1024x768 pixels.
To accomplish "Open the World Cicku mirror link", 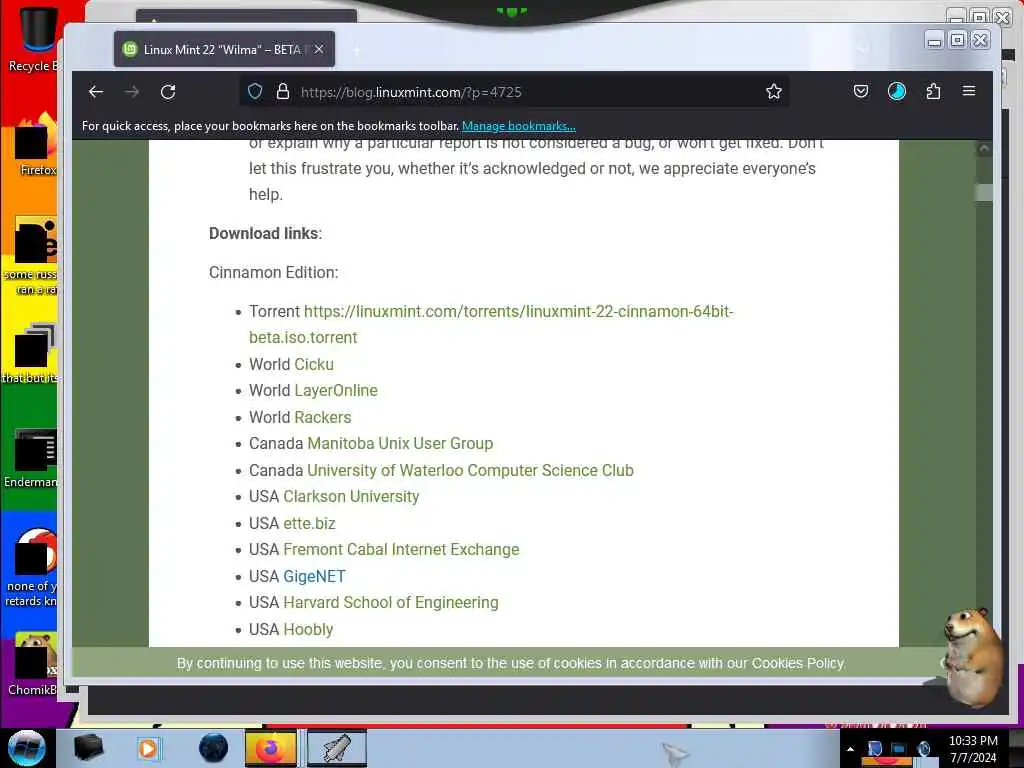I will (x=314, y=364).
